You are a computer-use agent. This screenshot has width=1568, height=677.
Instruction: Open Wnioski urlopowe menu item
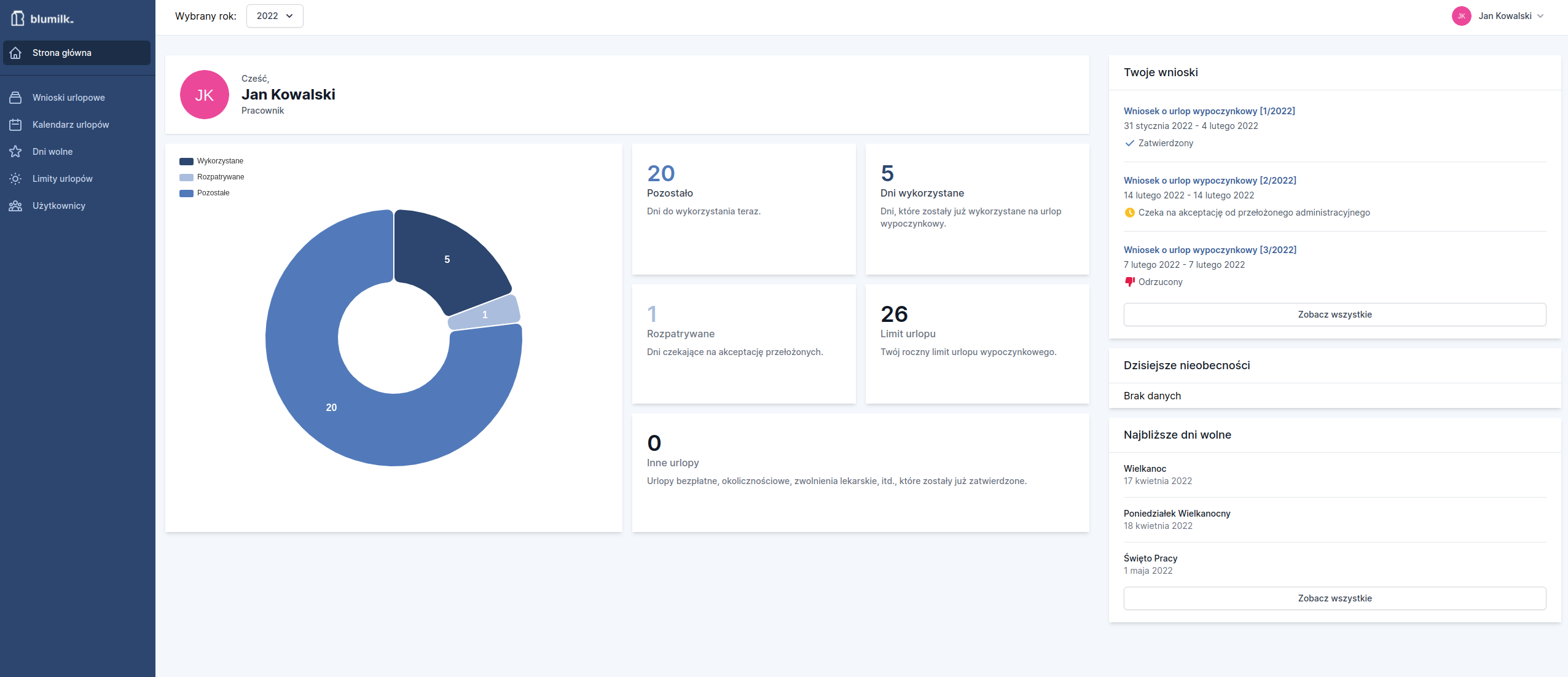coord(69,98)
